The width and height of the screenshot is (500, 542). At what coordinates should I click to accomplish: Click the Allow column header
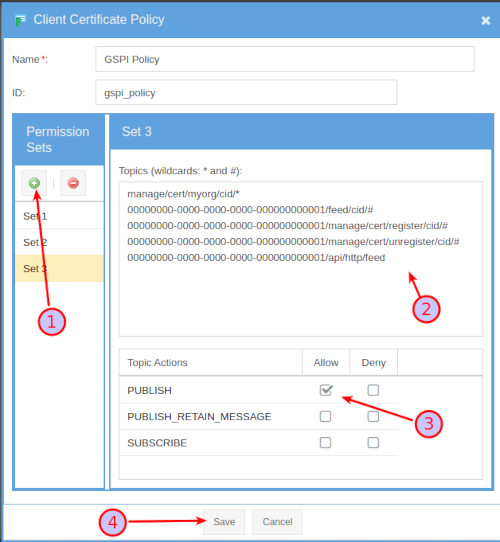[x=326, y=362]
